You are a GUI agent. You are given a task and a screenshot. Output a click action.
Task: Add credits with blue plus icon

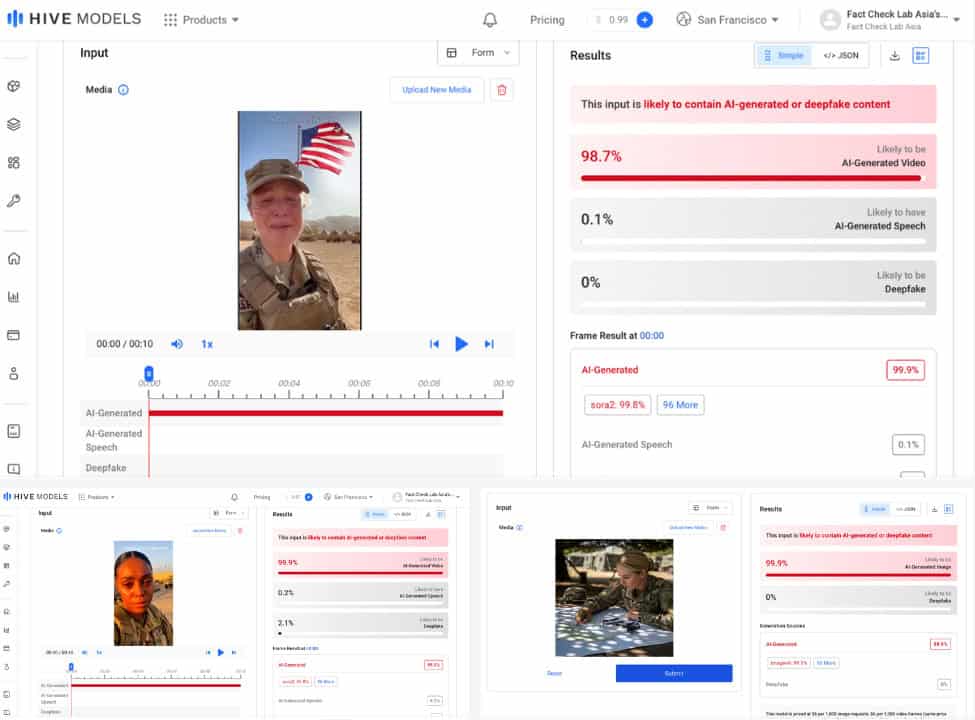645,20
